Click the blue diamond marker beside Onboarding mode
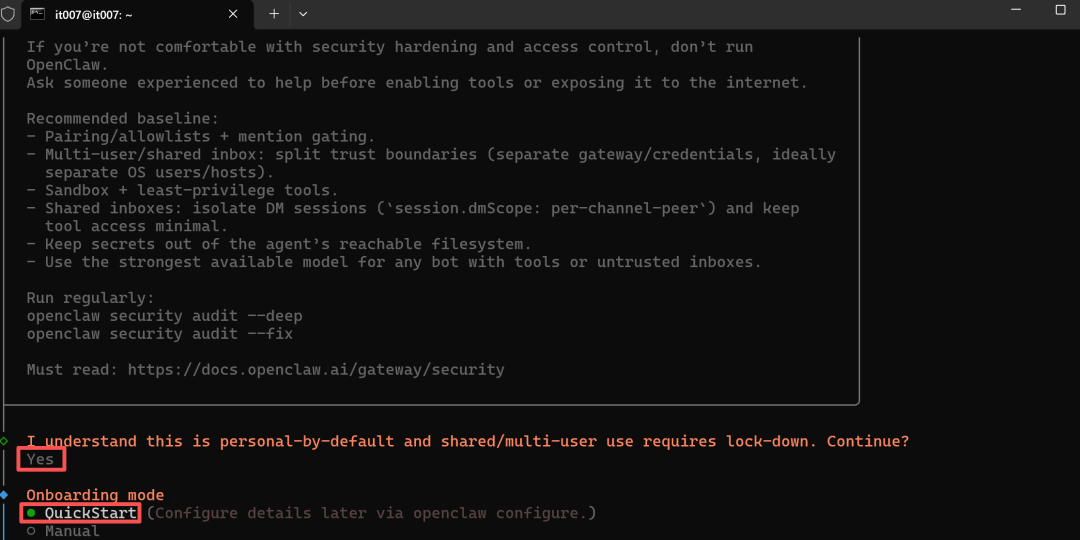 tap(4, 495)
